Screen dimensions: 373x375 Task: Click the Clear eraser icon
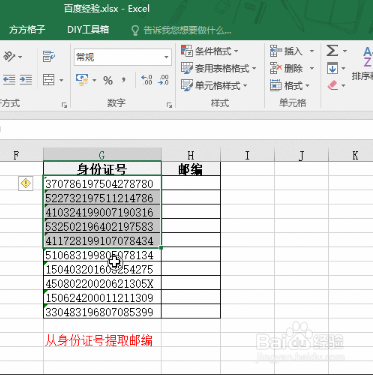(x=333, y=85)
